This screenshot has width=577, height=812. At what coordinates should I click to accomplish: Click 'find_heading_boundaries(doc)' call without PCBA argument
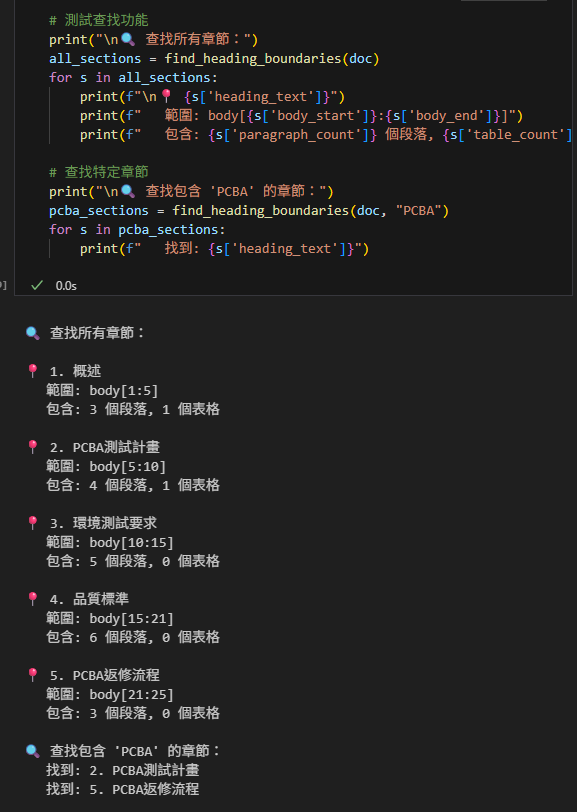(272, 59)
